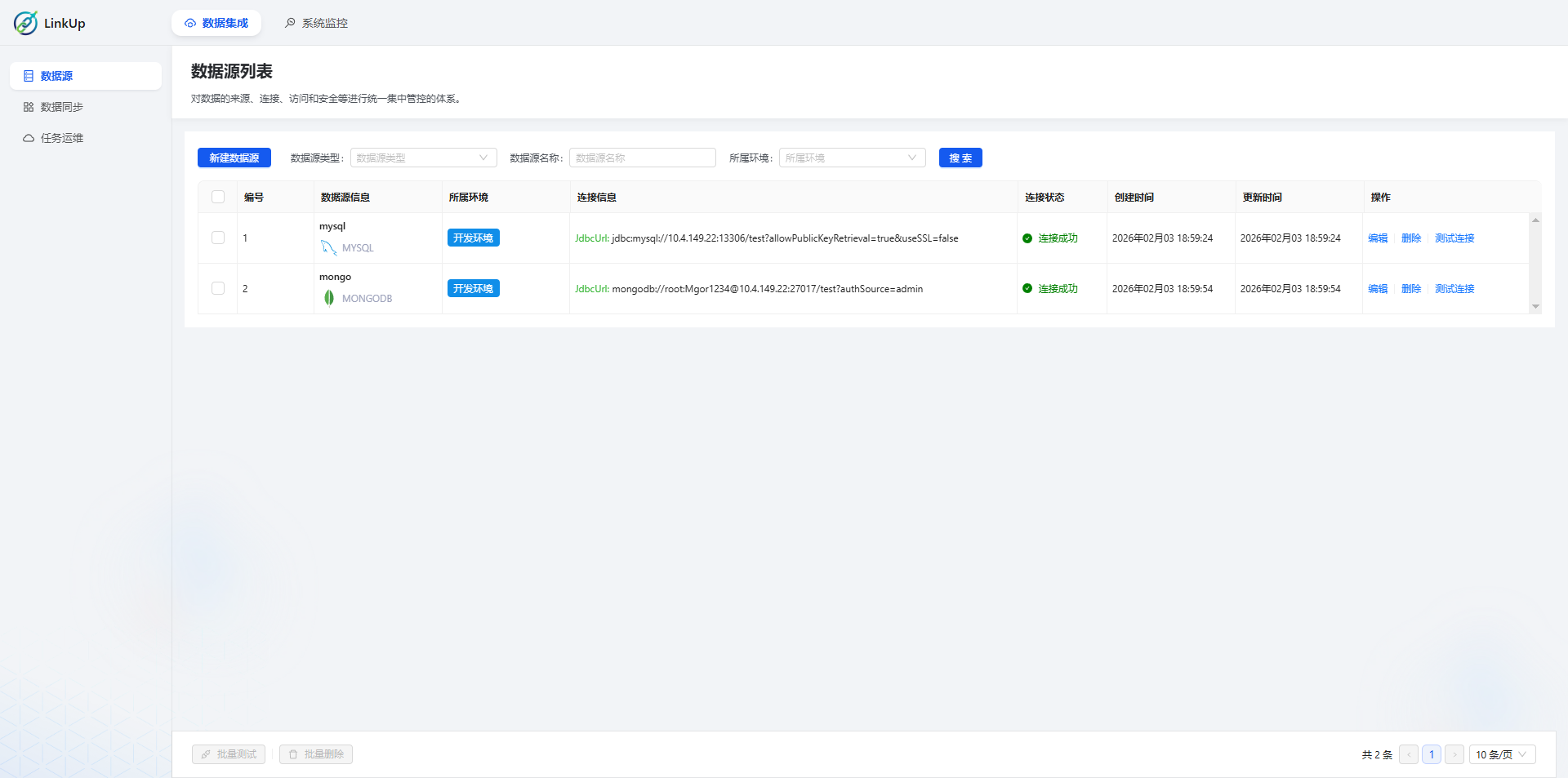Click the LinkUp logo icon

click(x=25, y=23)
